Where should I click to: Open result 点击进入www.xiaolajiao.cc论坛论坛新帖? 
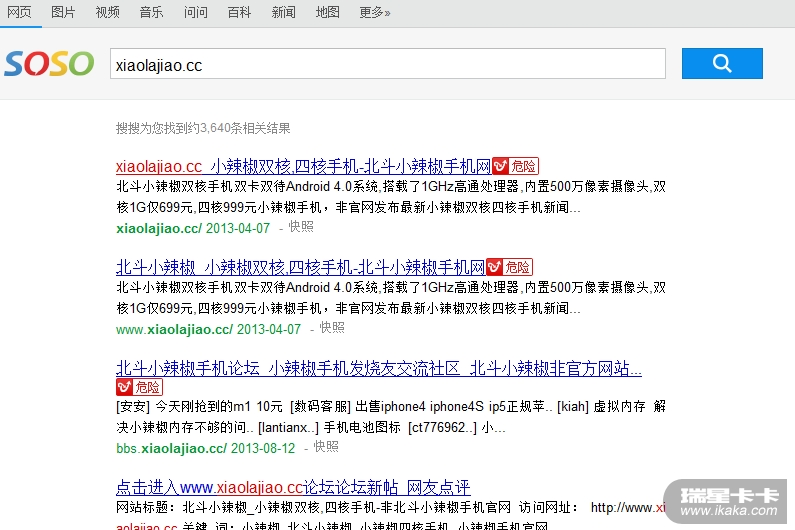293,487
